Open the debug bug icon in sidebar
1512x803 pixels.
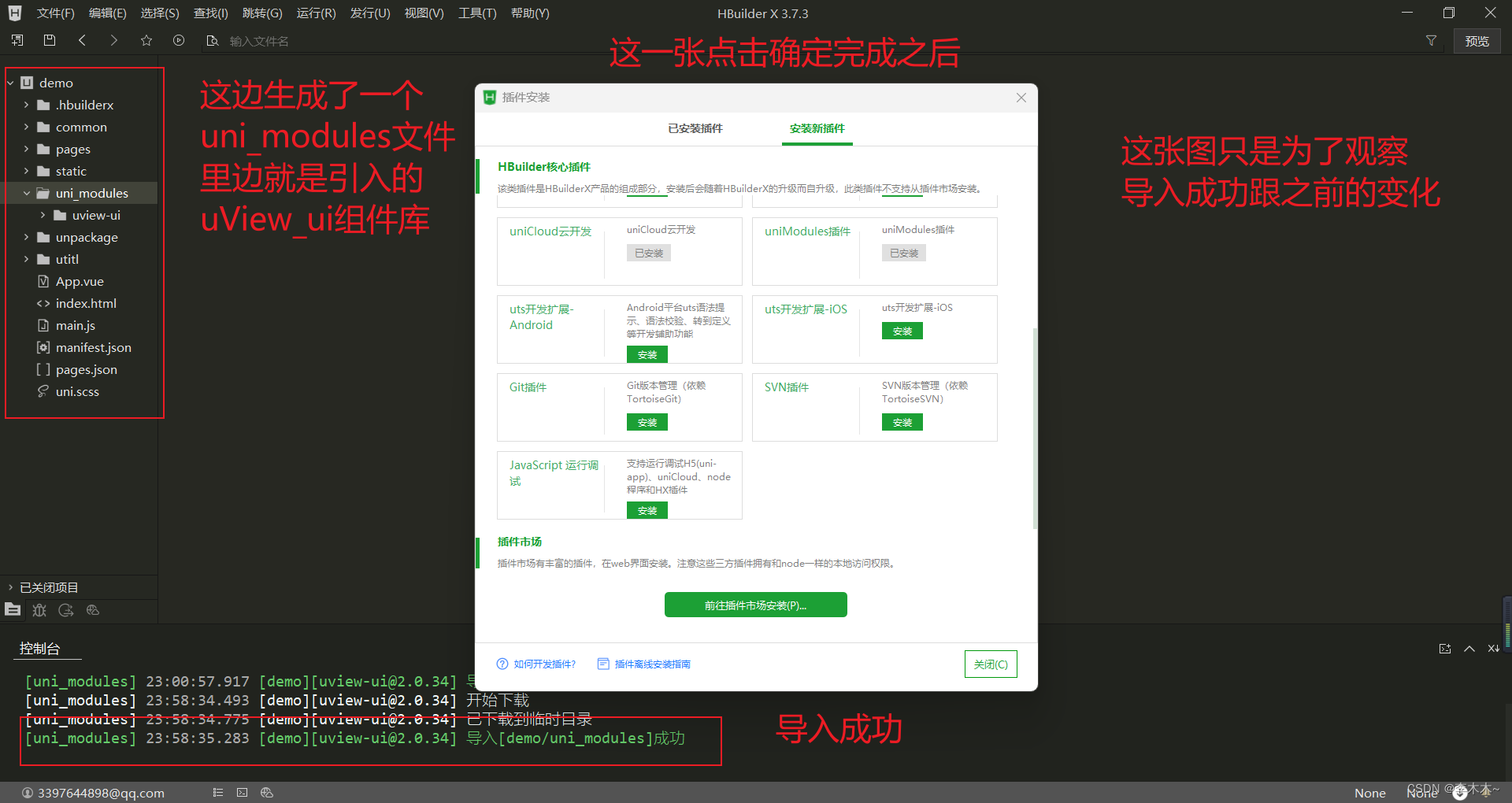point(39,610)
